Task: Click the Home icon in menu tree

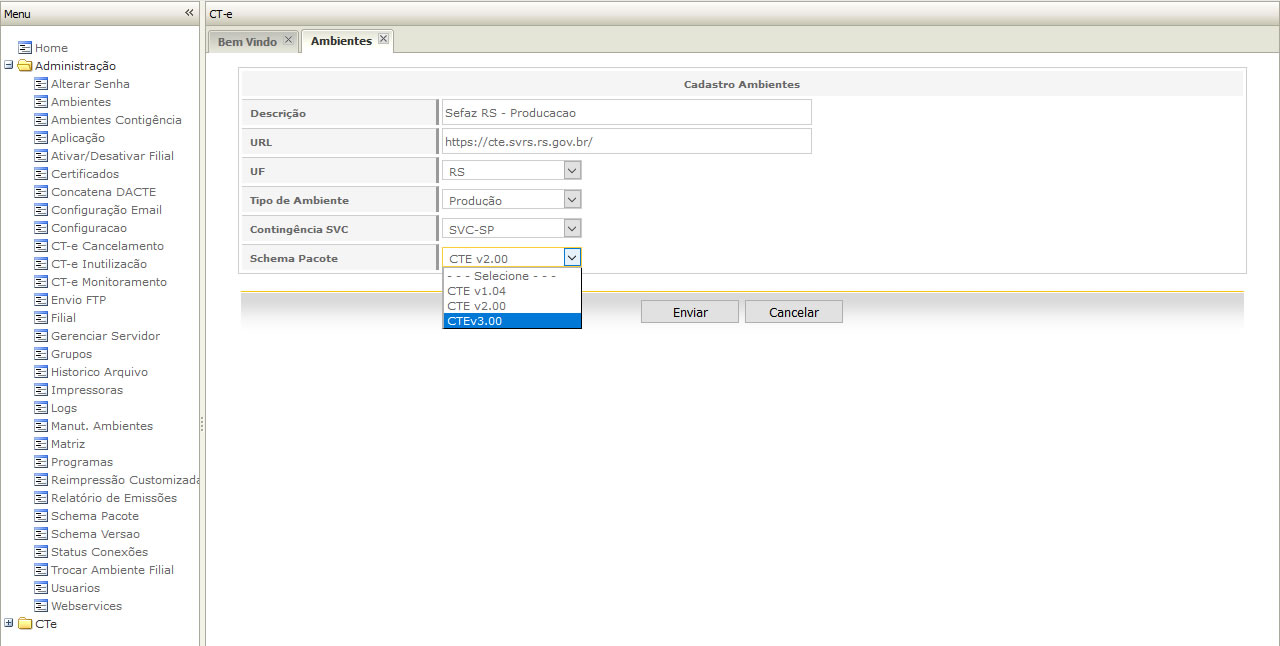Action: (x=25, y=48)
